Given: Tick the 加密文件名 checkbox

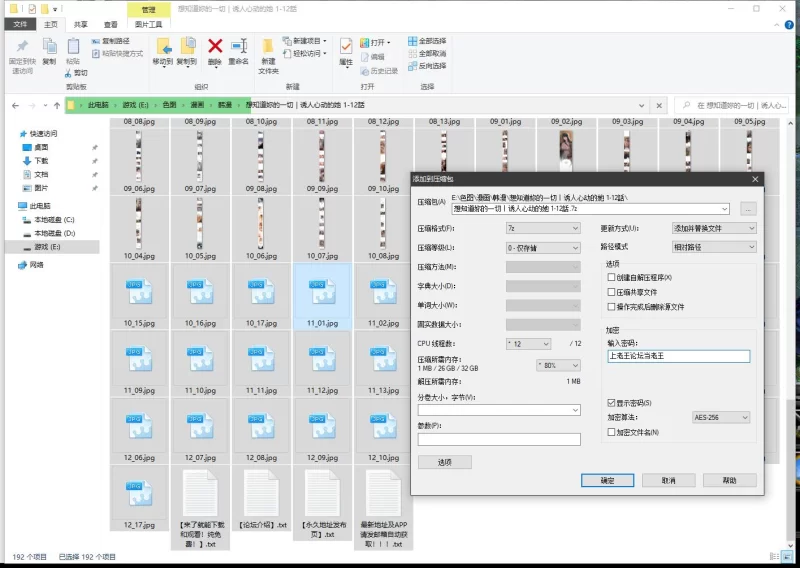Looking at the screenshot, I should point(611,432).
